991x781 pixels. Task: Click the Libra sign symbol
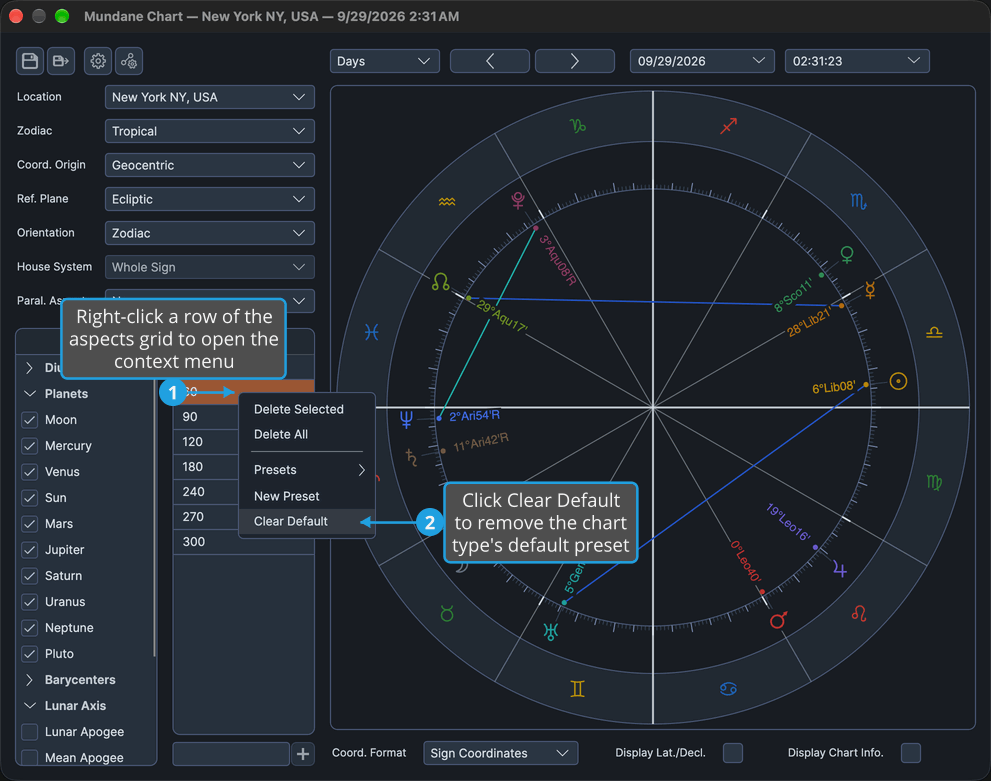(x=934, y=332)
